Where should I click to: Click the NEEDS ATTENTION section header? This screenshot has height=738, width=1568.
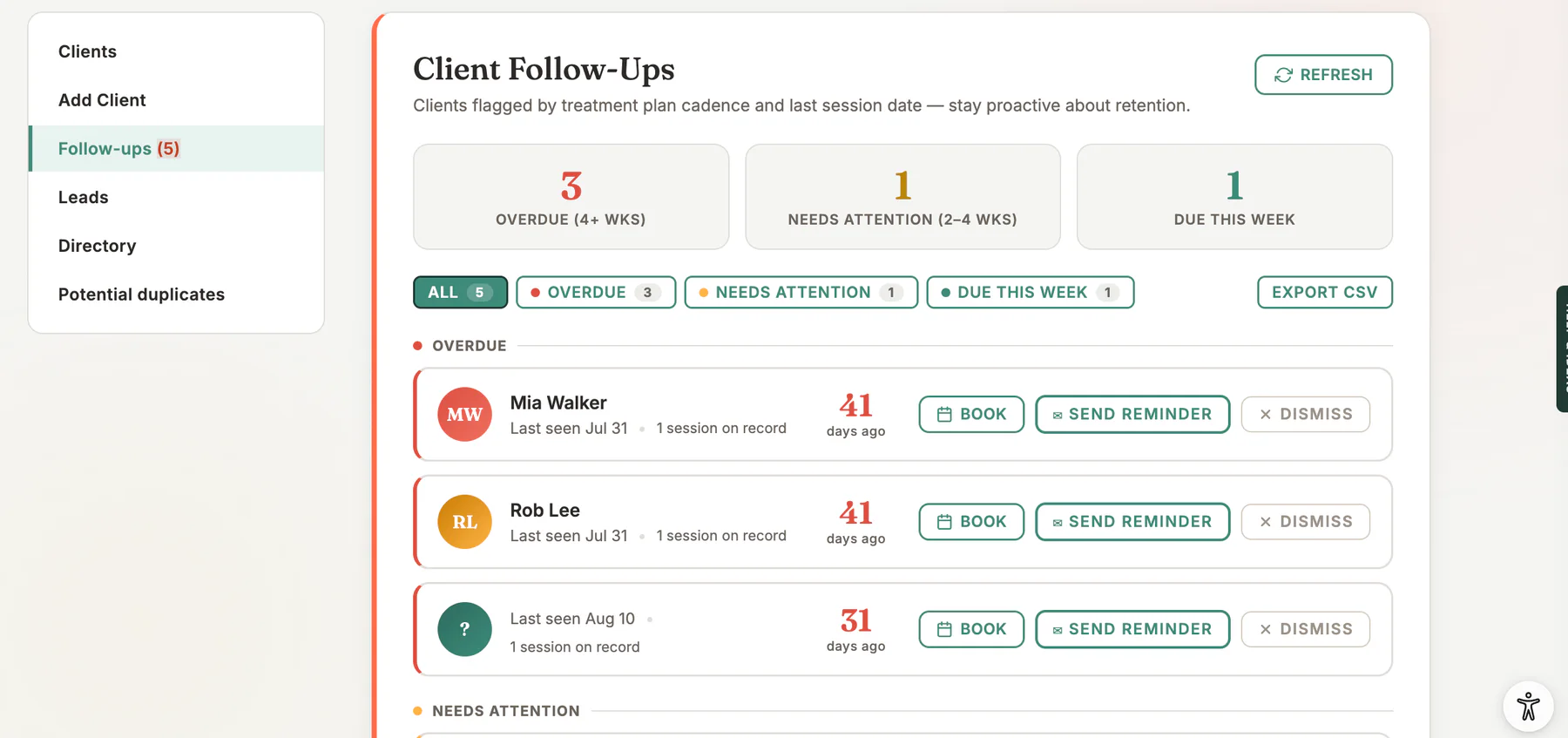(x=505, y=711)
